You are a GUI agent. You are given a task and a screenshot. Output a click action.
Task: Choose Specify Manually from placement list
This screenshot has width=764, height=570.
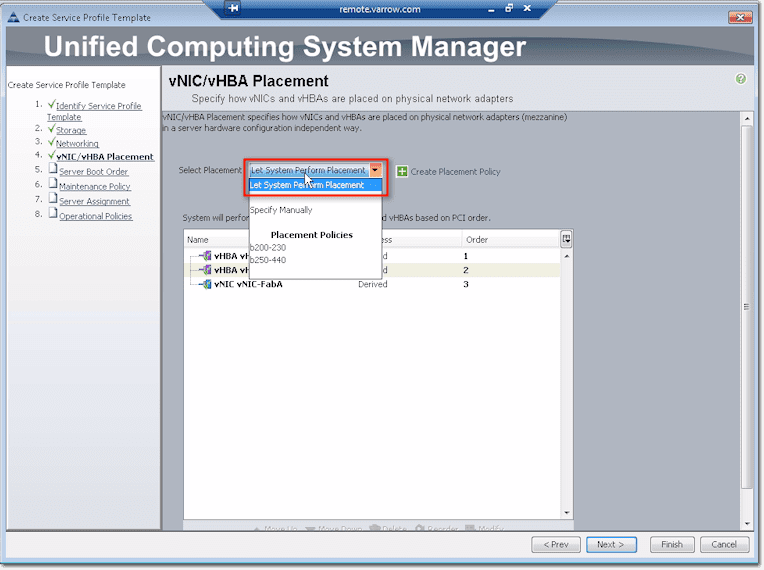pos(281,210)
